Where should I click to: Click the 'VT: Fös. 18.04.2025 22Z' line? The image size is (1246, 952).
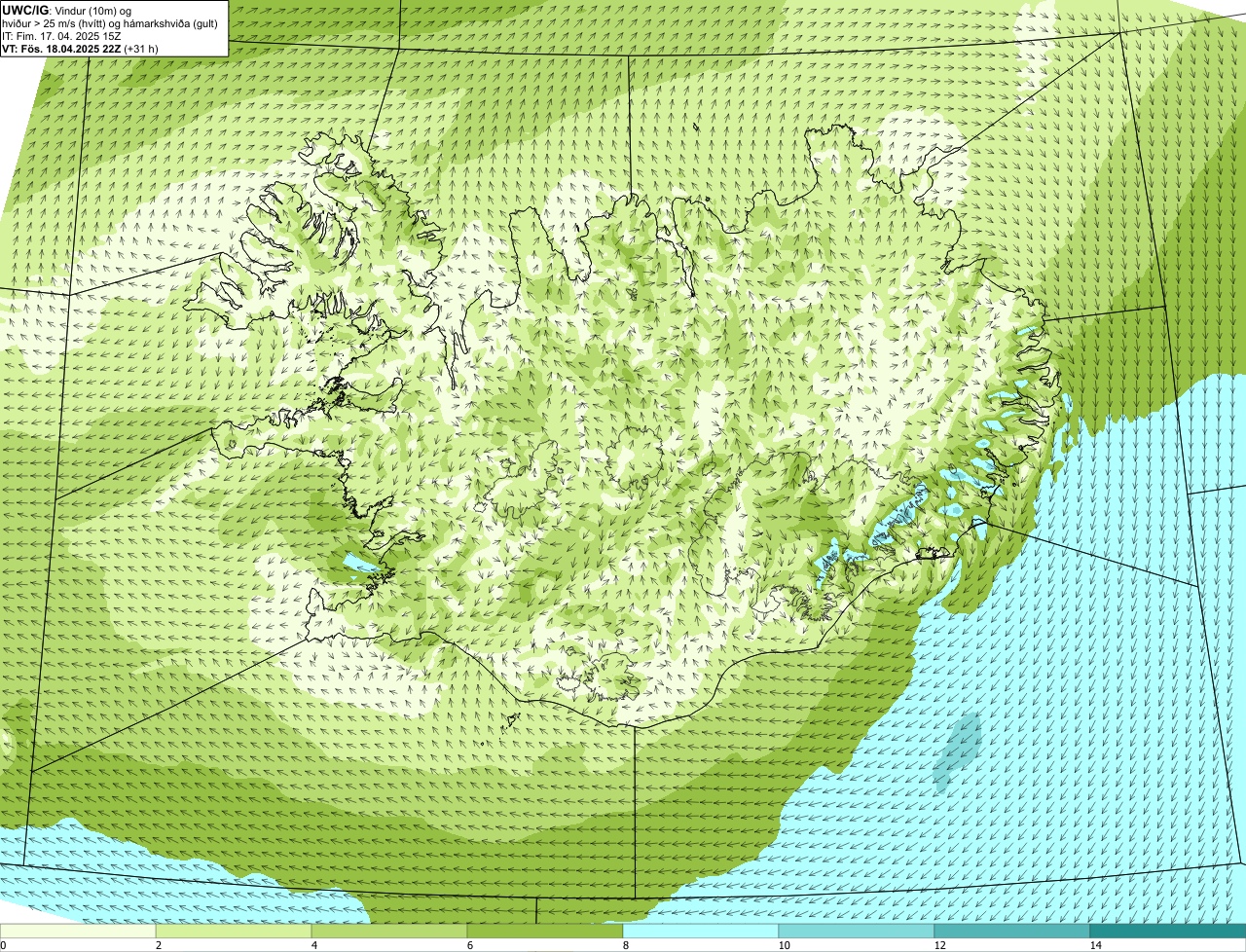click(x=81, y=48)
